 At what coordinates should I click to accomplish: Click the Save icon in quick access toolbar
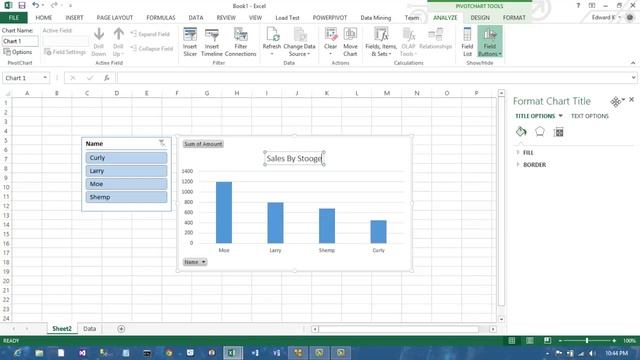(22, 5)
